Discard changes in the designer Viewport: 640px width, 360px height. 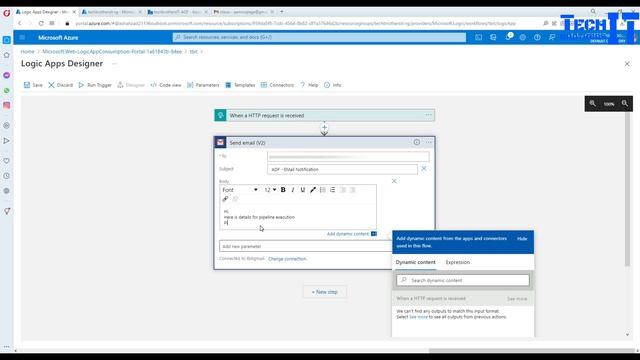[x=60, y=85]
